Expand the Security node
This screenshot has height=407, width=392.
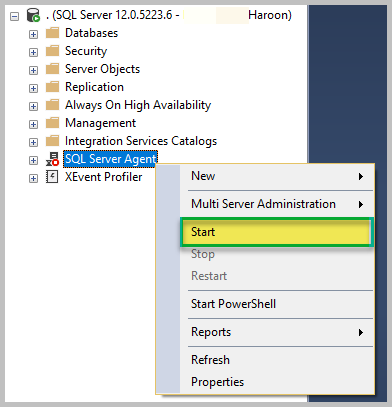pyautogui.click(x=33, y=52)
